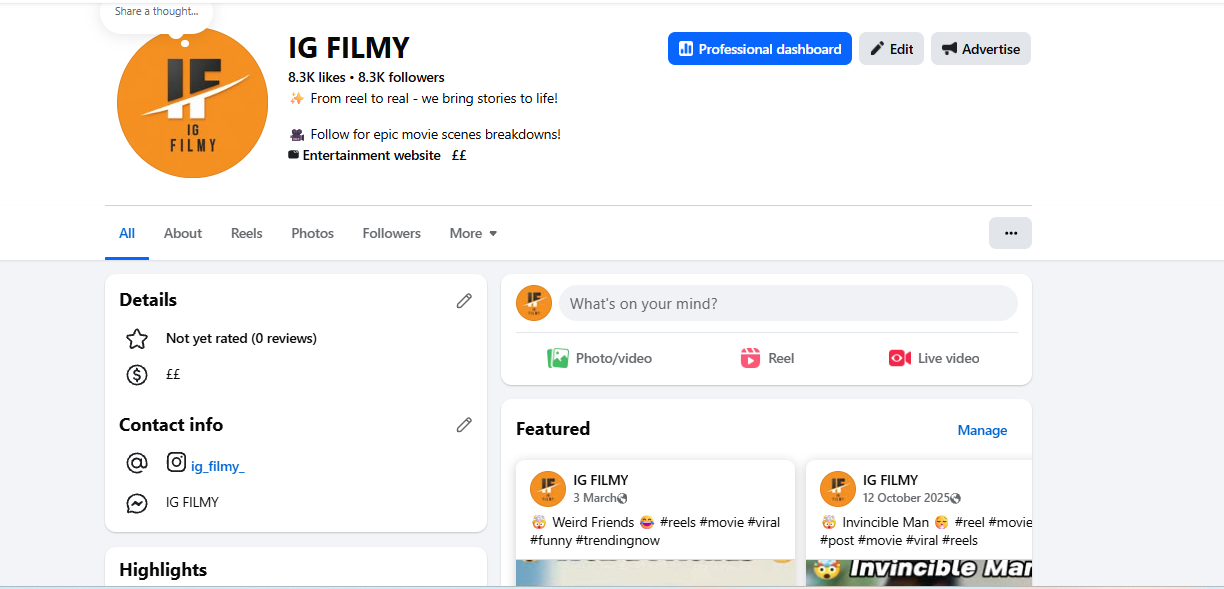
Task: Click the What's on your mind field
Action: pyautogui.click(x=788, y=303)
